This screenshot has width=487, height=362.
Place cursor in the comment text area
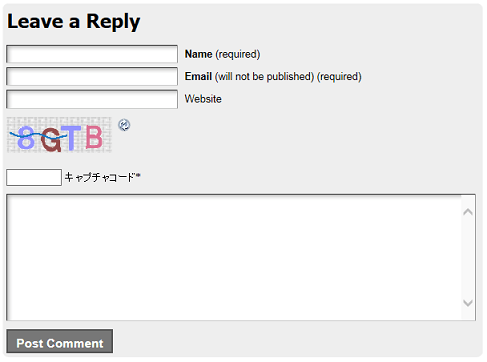(x=234, y=257)
